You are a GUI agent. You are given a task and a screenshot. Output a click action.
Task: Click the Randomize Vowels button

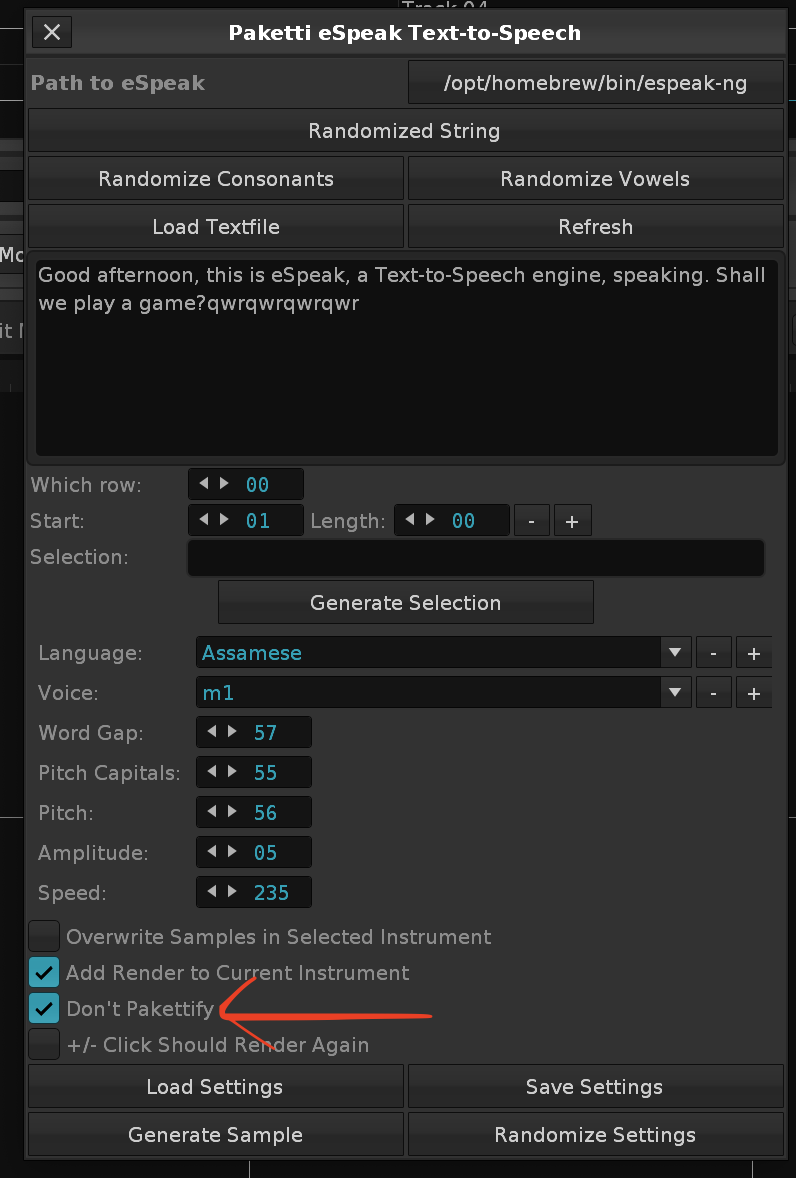click(595, 179)
